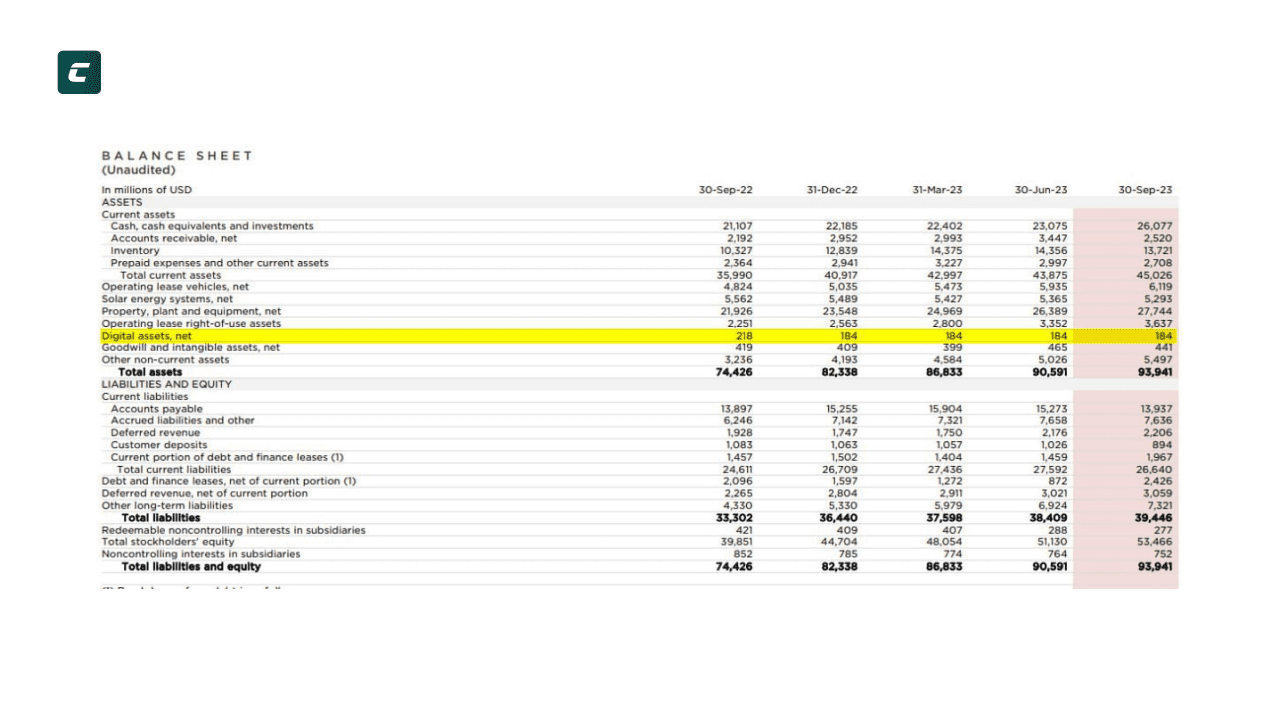
Task: Click inventory value 14,375 for 31-Mar-23
Action: (x=946, y=250)
